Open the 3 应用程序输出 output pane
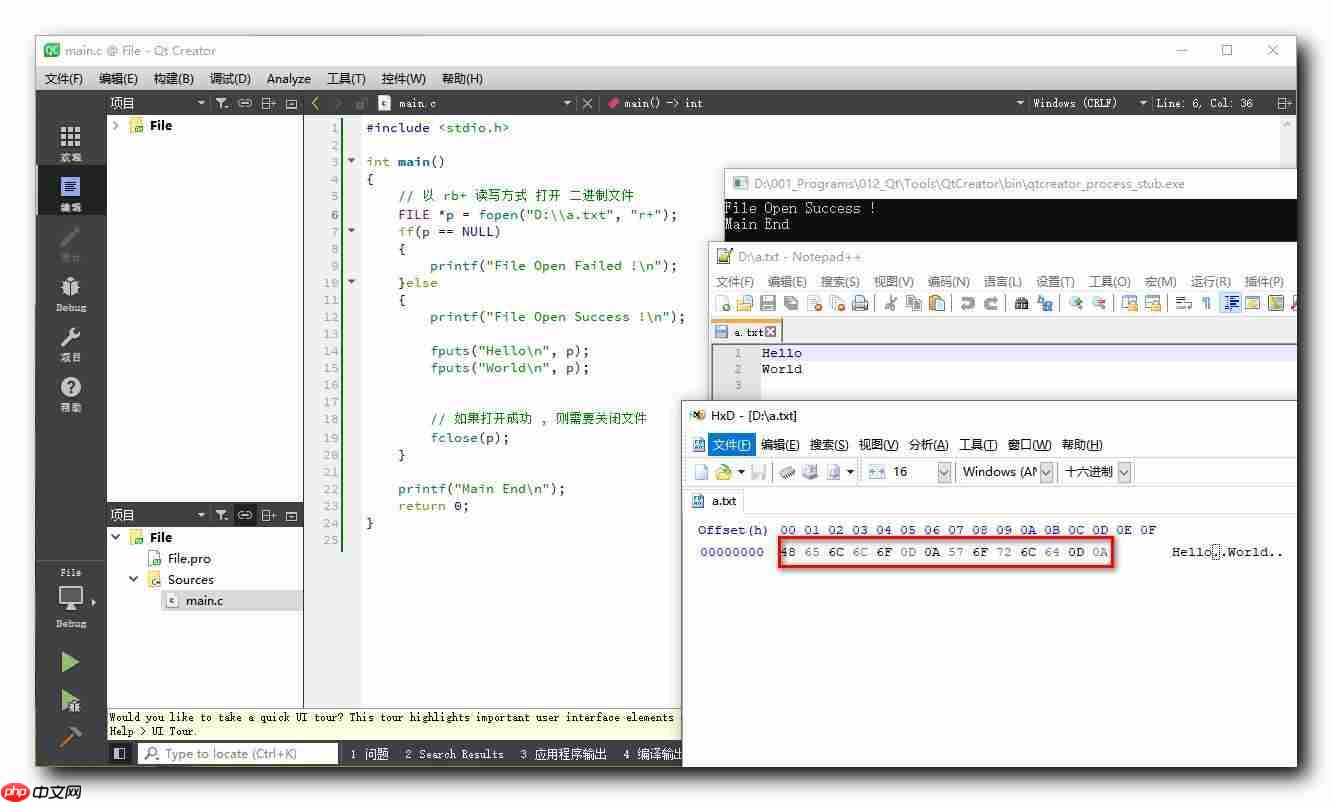This screenshot has height=802, width=1332. coord(563,754)
